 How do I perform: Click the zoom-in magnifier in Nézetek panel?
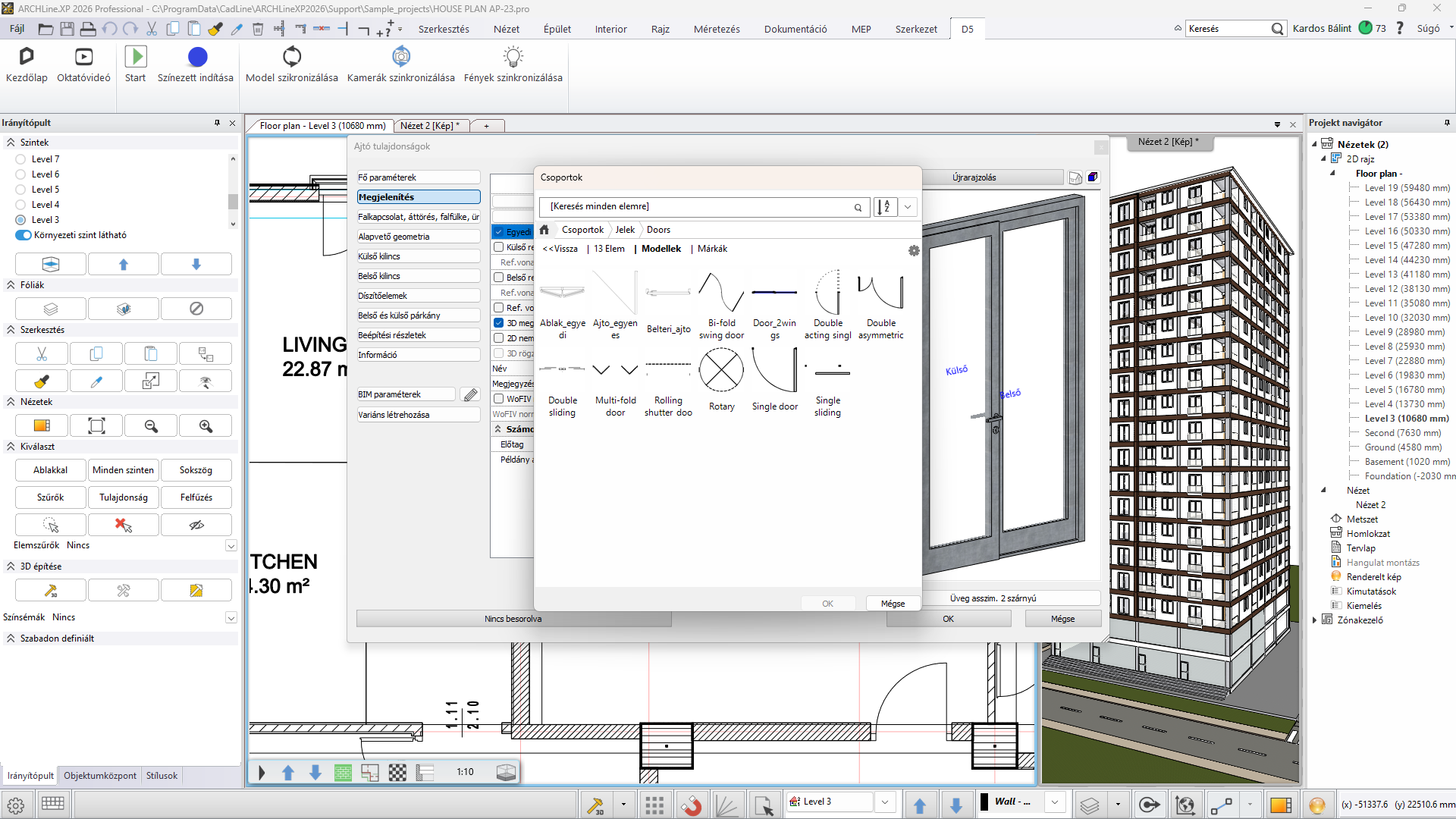[x=206, y=426]
